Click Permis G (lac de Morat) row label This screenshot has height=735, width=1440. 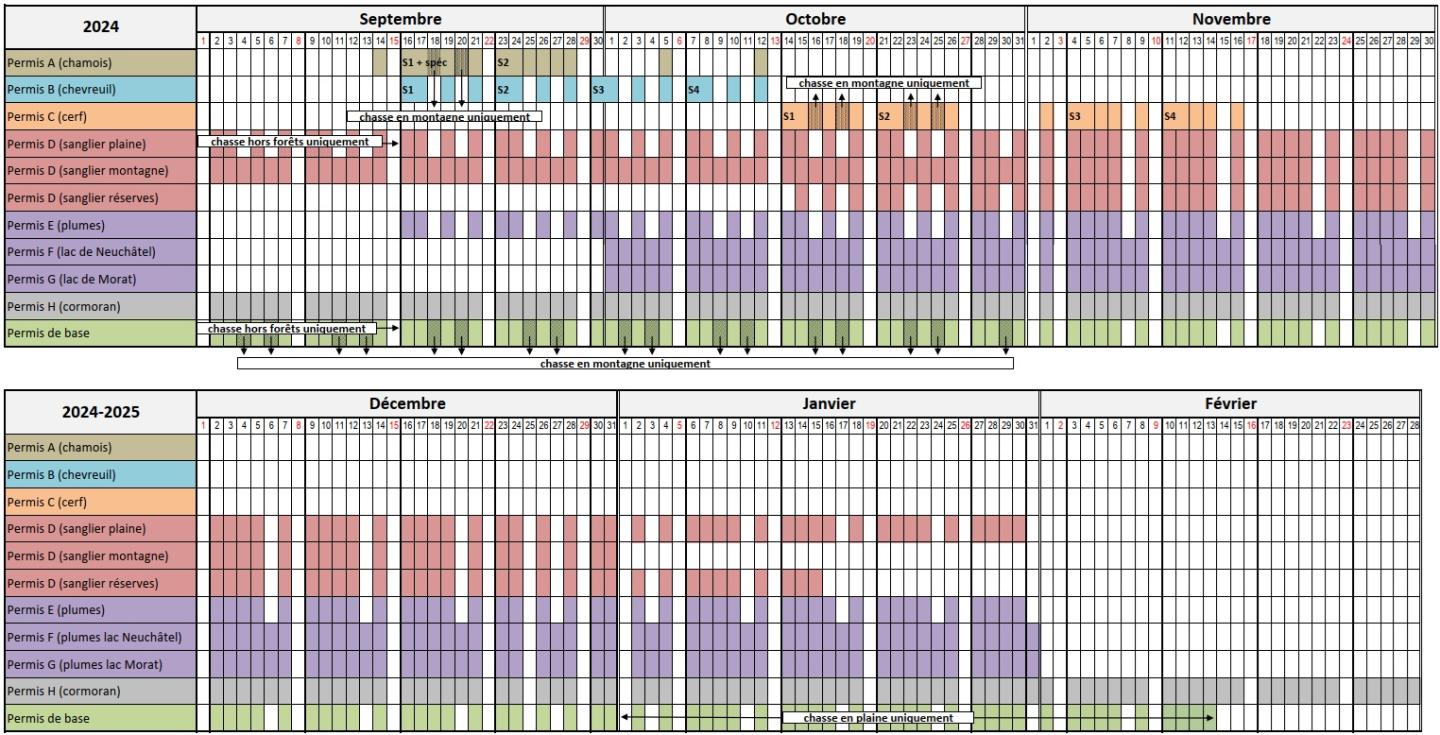point(99,278)
